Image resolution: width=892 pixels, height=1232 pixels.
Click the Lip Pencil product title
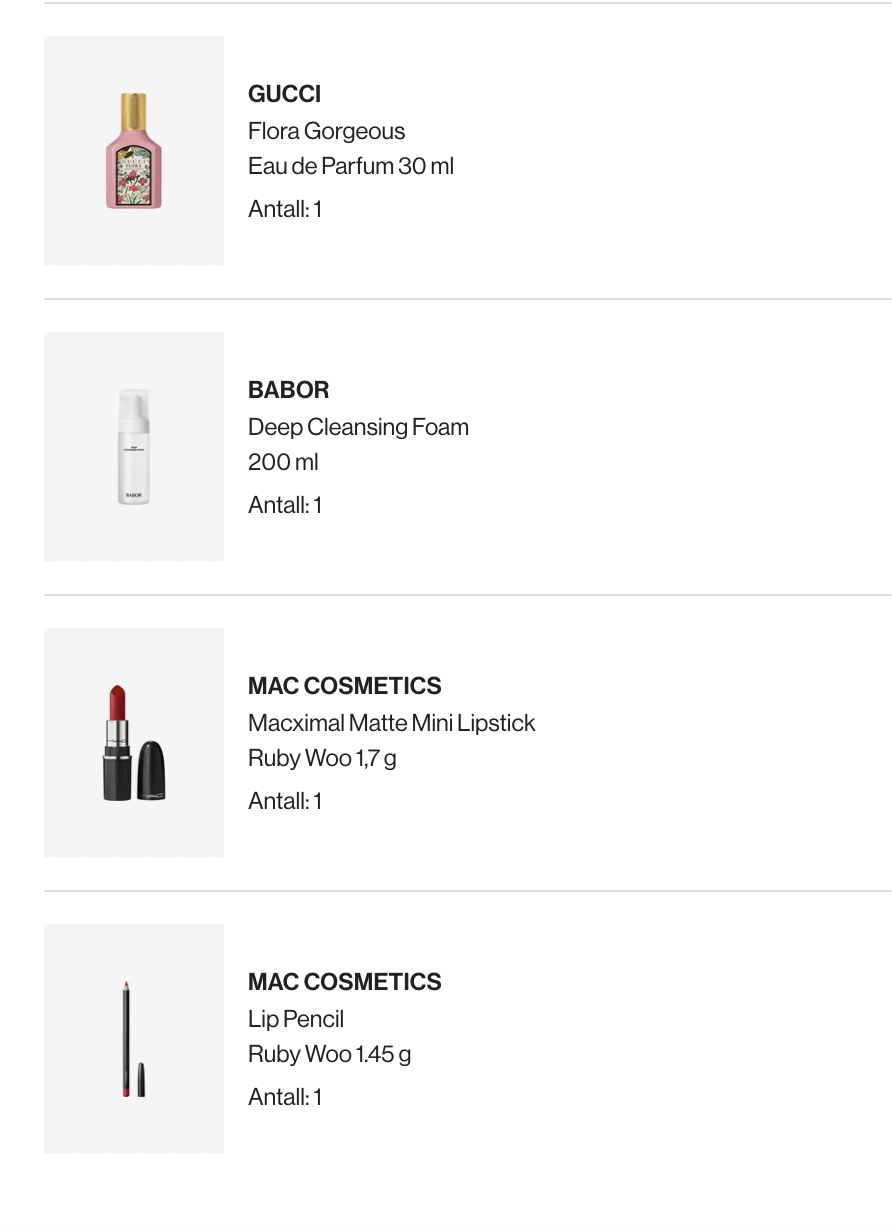click(x=296, y=1019)
